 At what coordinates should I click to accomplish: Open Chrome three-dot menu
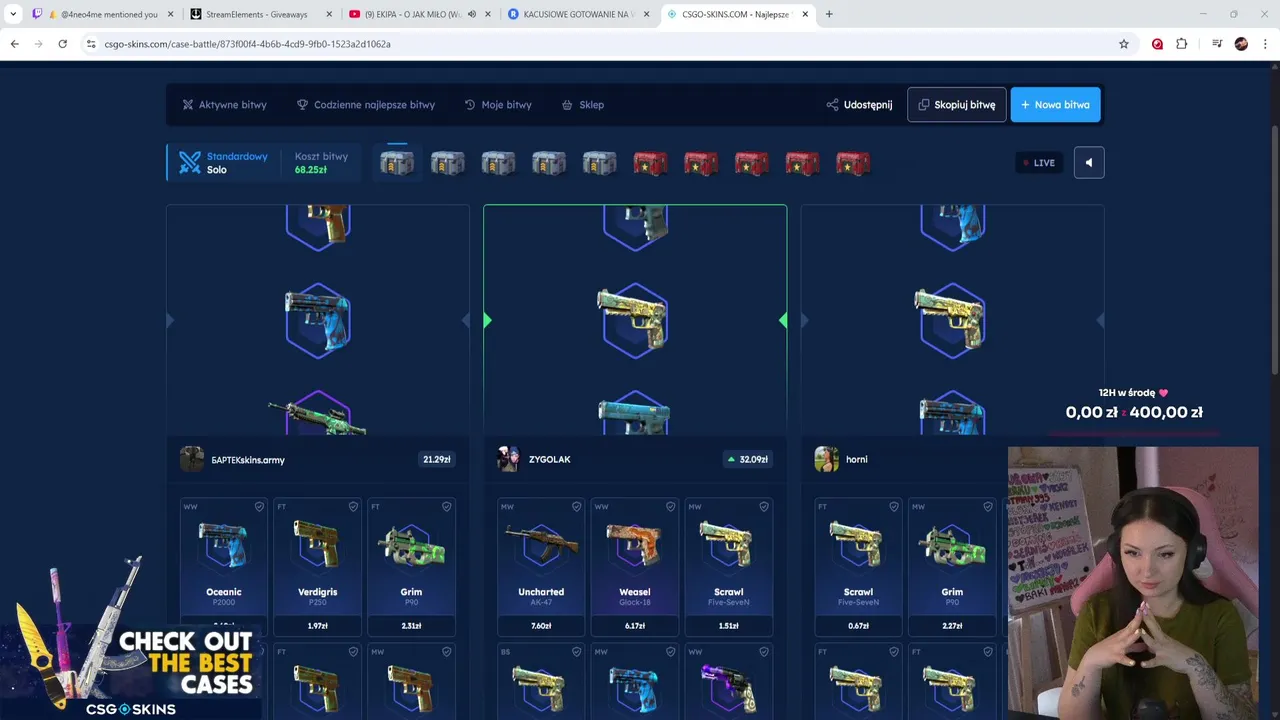pos(1266,44)
